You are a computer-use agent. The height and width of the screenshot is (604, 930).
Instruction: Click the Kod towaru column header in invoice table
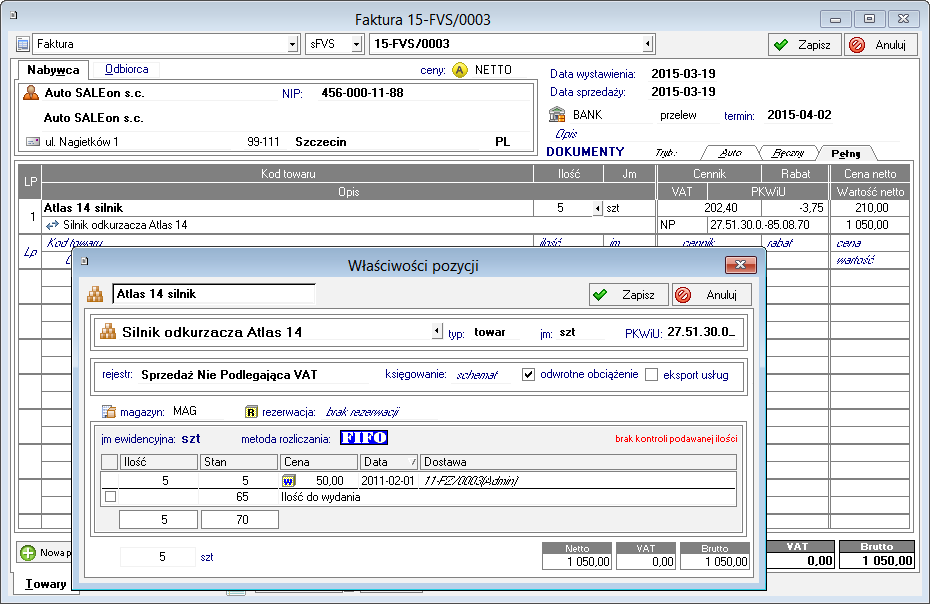point(288,173)
